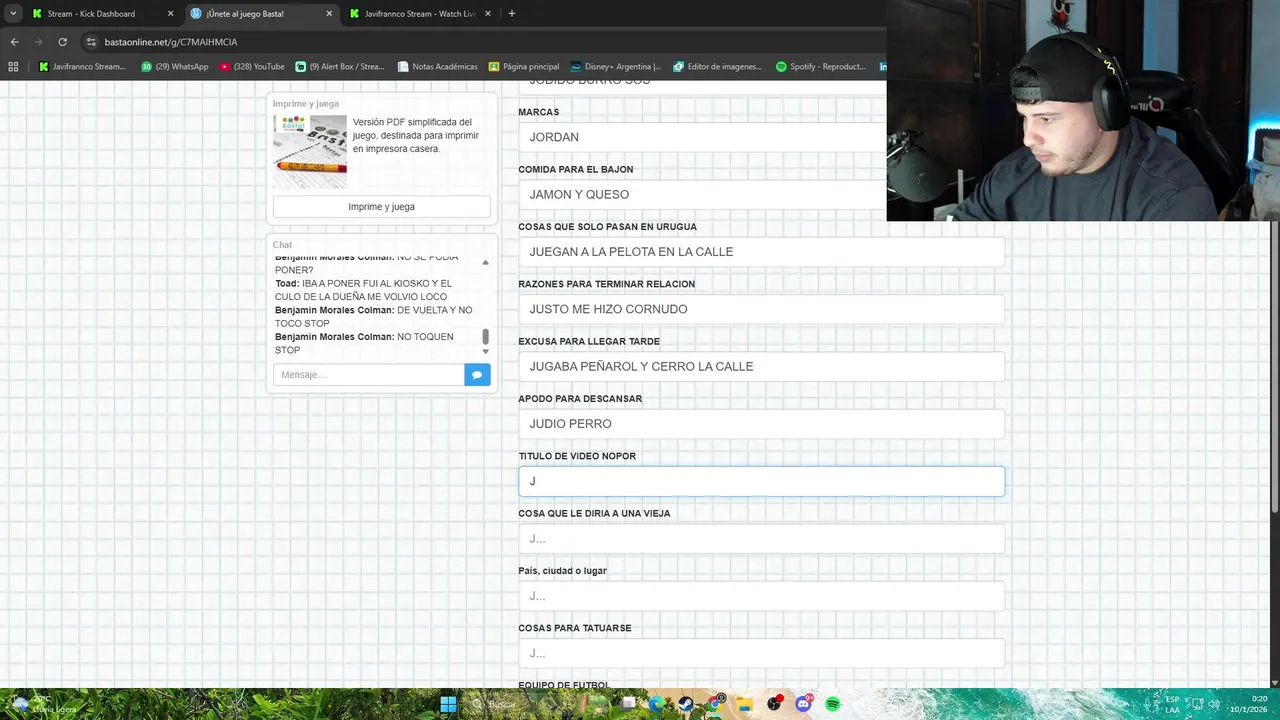The width and height of the screenshot is (1280, 720).
Task: Open Discord from the taskbar
Action: coord(803,704)
